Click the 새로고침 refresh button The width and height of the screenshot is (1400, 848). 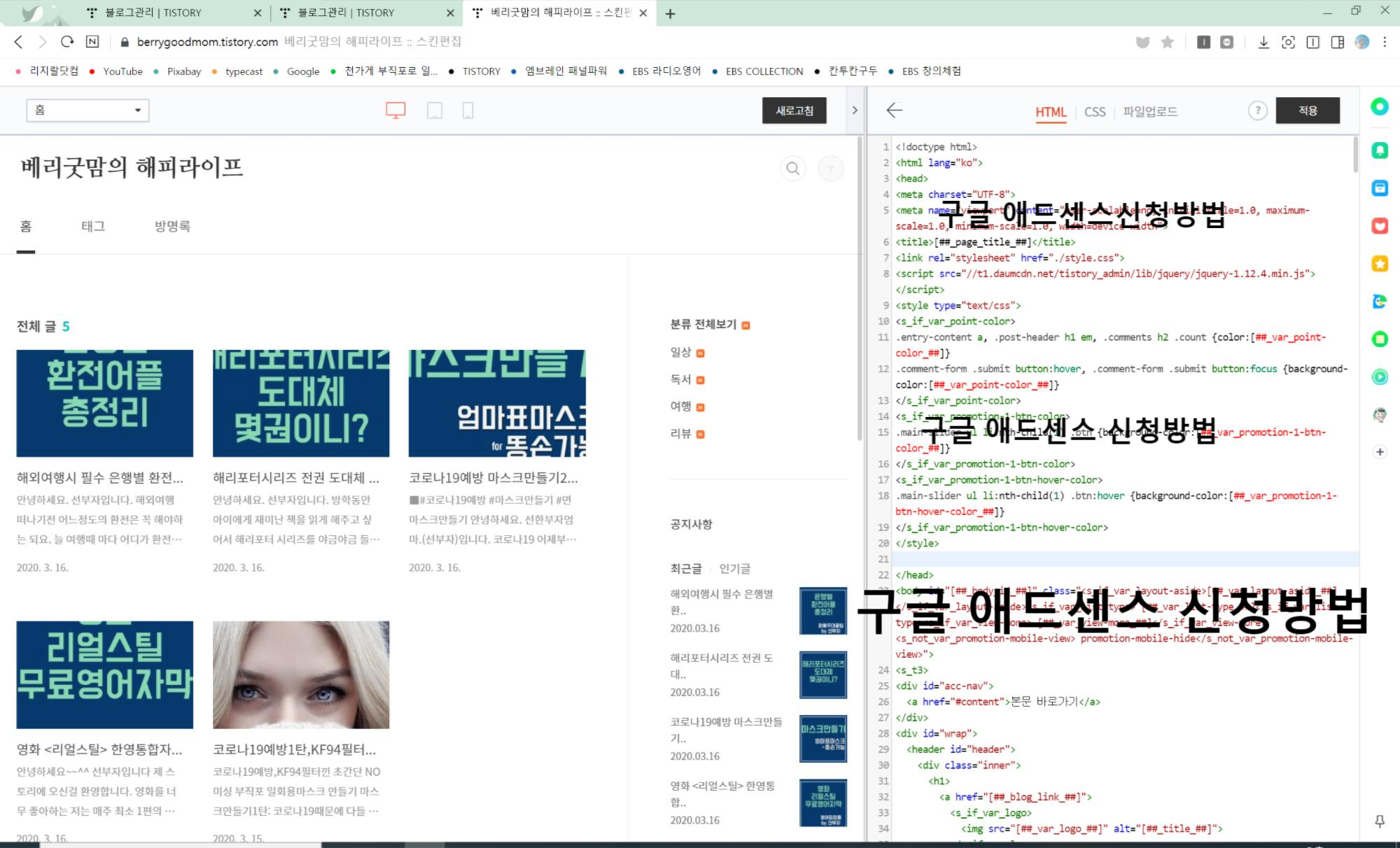pyautogui.click(x=794, y=111)
